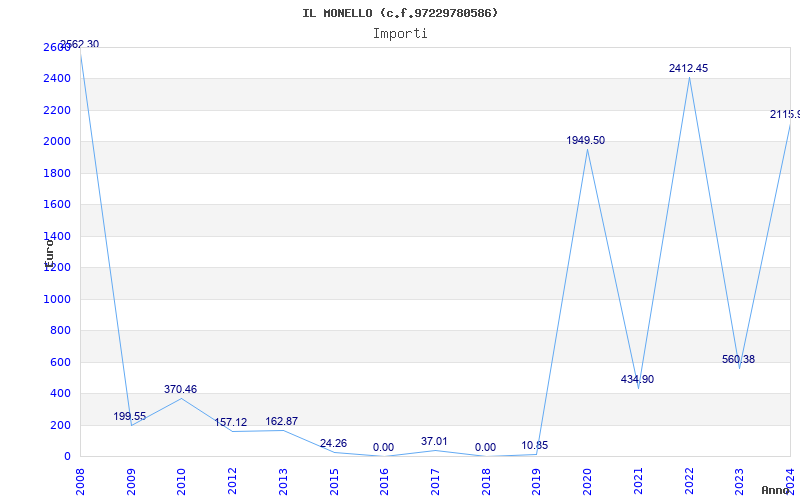Screen dimensions: 800x500
Task: Click the 0.00 label above 2016
Action: click(x=383, y=447)
